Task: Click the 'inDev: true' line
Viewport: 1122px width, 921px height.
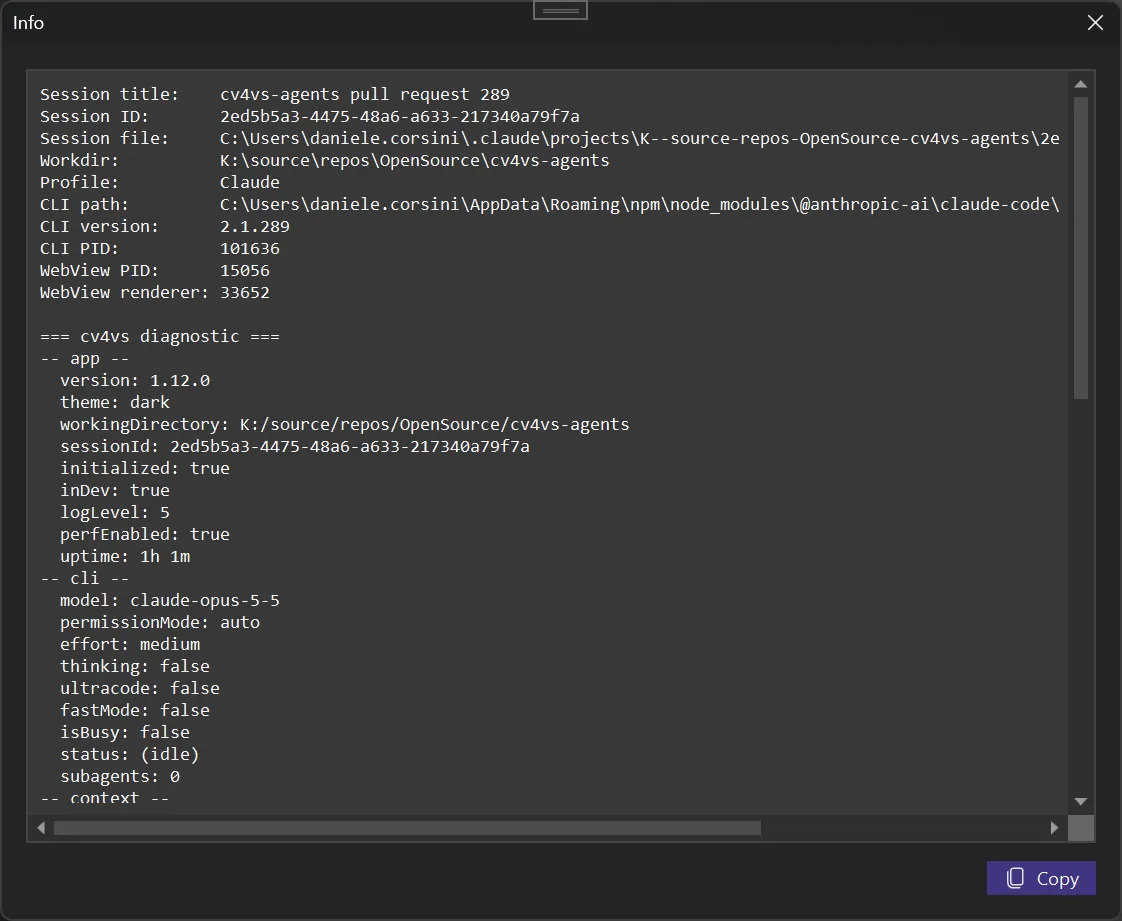Action: click(114, 490)
